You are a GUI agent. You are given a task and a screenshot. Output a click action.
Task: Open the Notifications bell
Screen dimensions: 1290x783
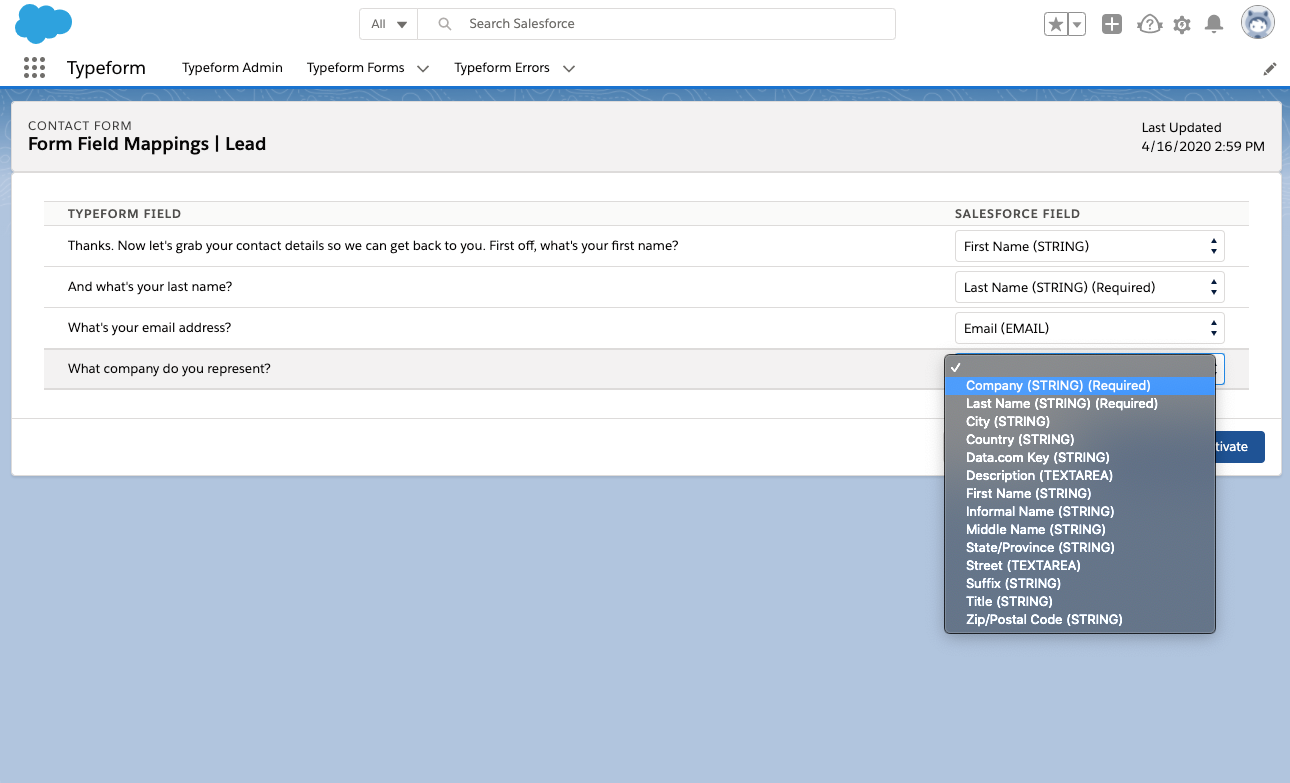coord(1214,24)
